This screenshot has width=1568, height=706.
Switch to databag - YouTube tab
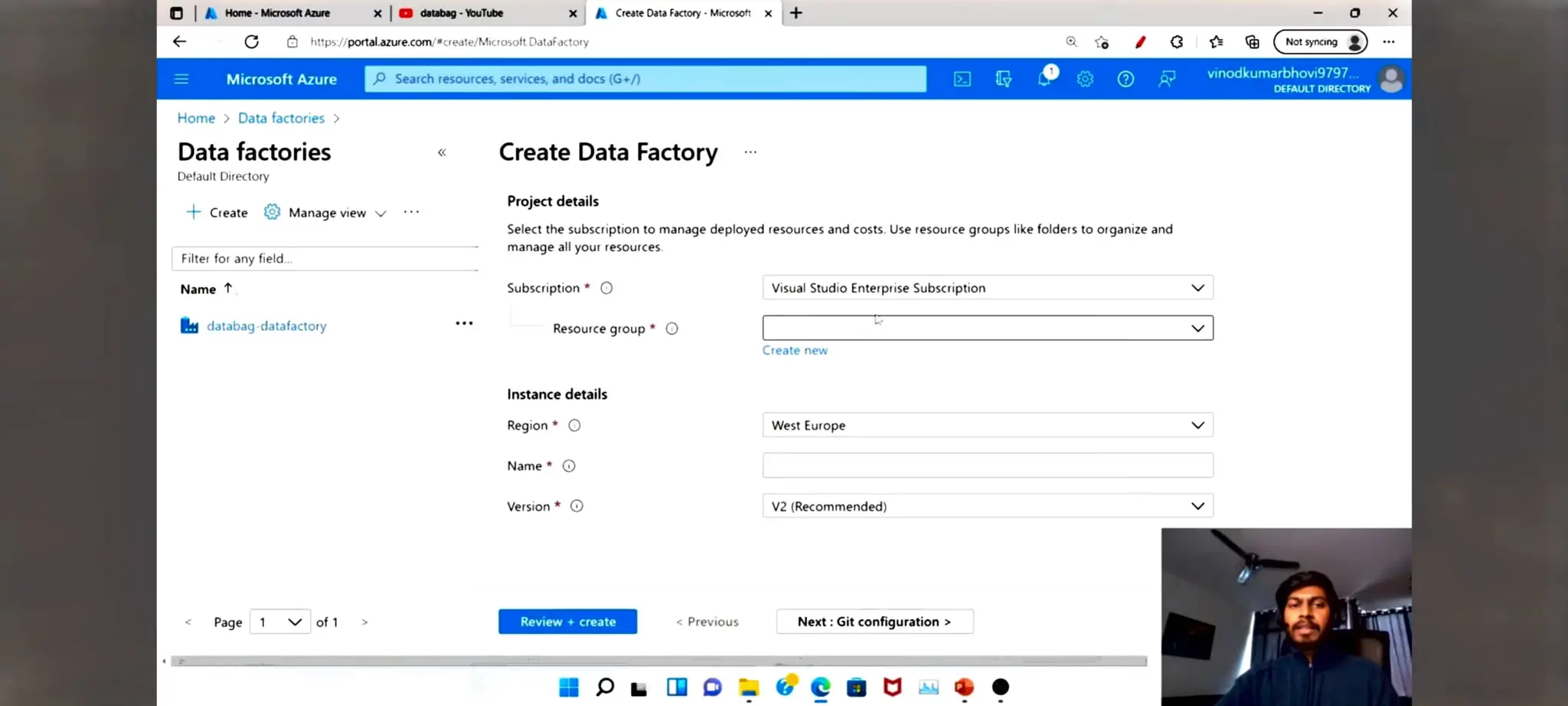coord(461,13)
